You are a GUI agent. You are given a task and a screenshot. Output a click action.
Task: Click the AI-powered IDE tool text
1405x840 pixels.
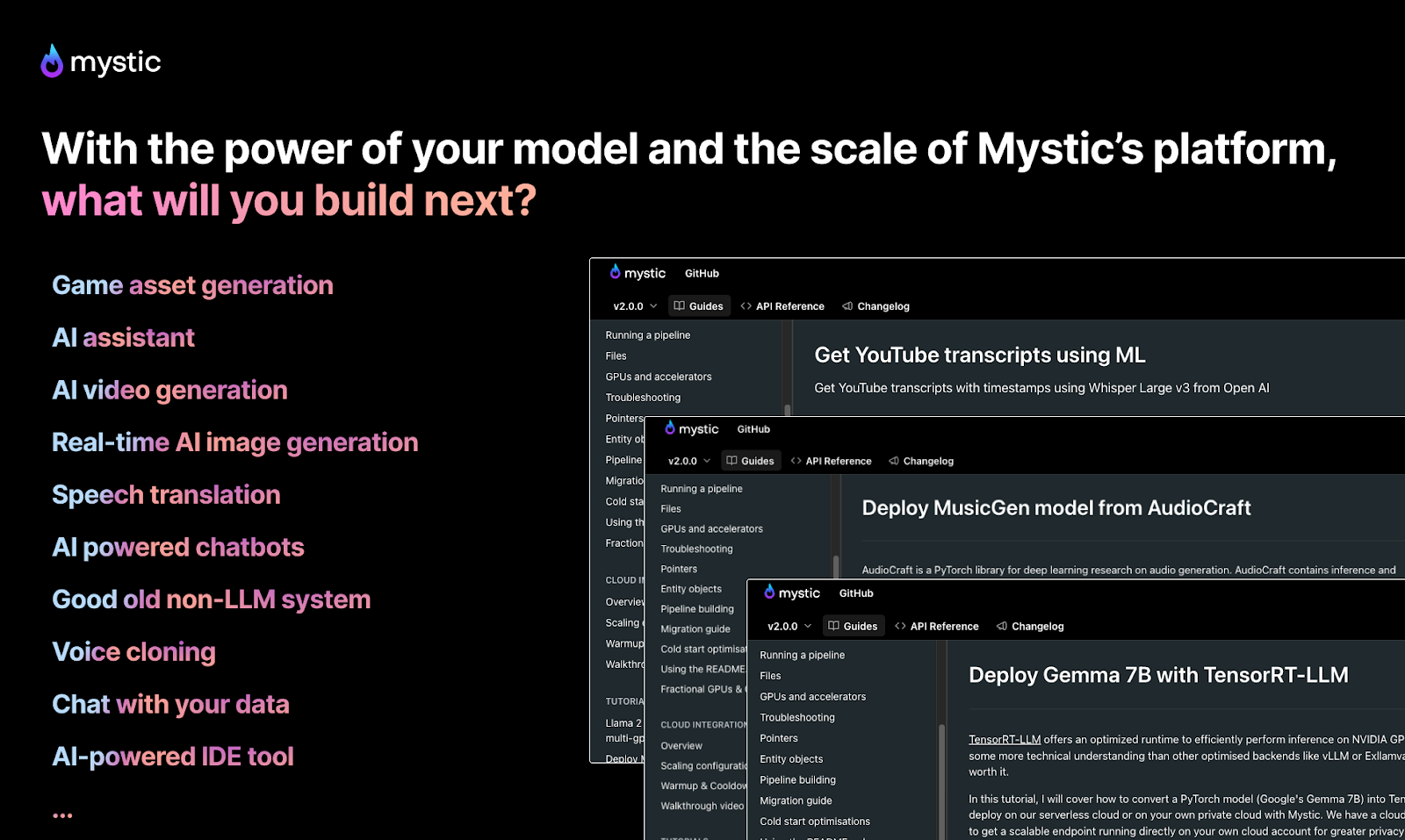(x=172, y=757)
